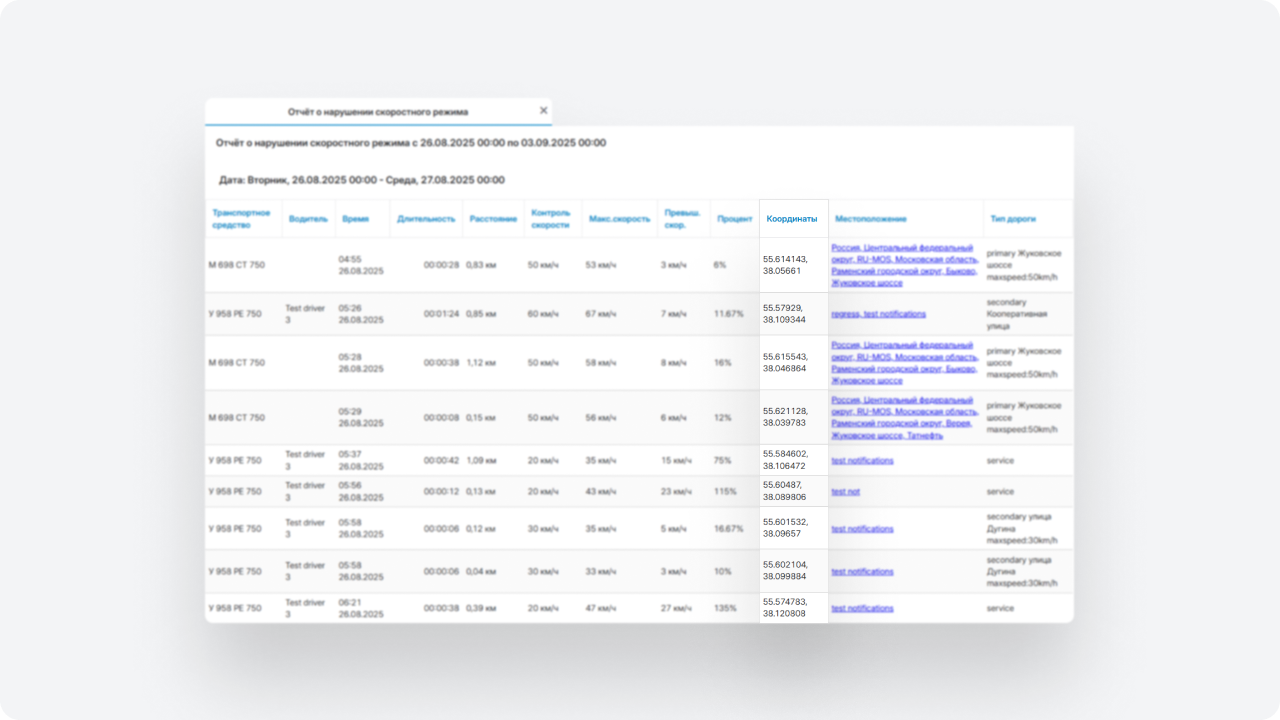1280x720 pixels.
Task: Open test notifications link in 05:37 row
Action: point(862,461)
